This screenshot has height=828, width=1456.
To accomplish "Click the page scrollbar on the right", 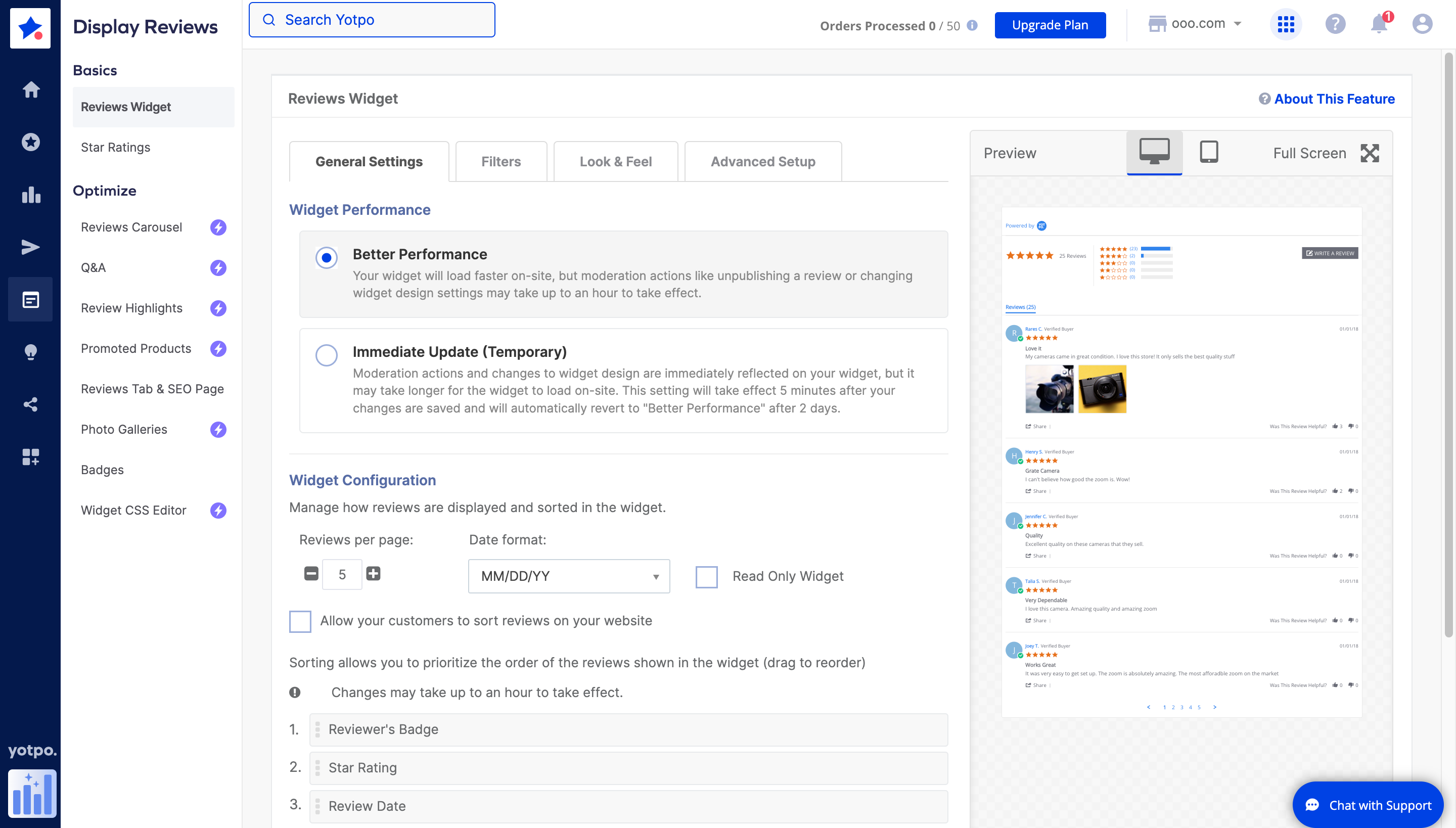I will point(1448,344).
